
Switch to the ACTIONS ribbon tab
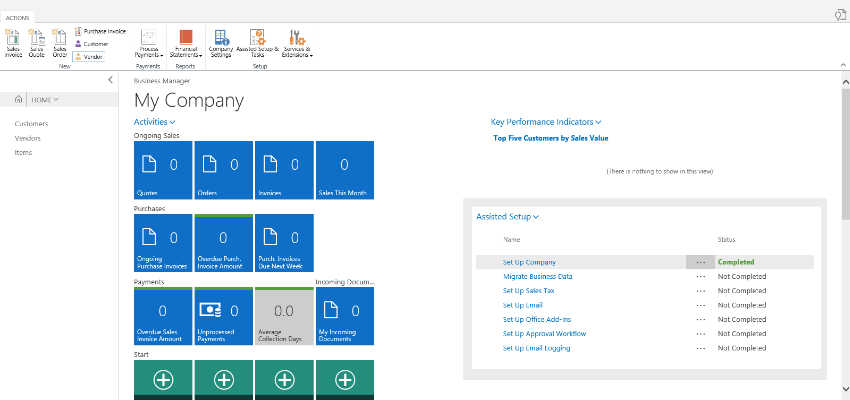tap(17, 17)
